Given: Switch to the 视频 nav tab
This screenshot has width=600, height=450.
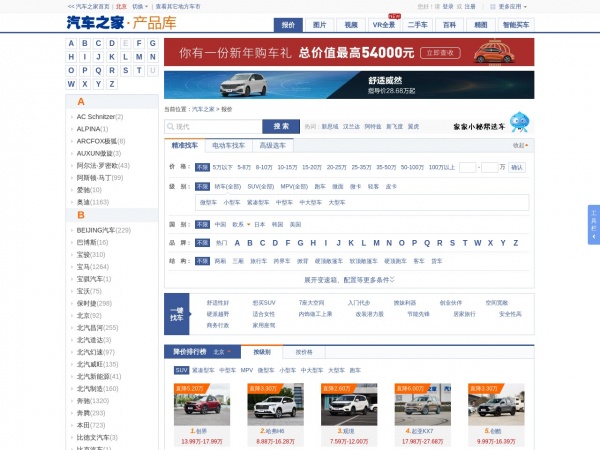Looking at the screenshot, I should coord(351,25).
